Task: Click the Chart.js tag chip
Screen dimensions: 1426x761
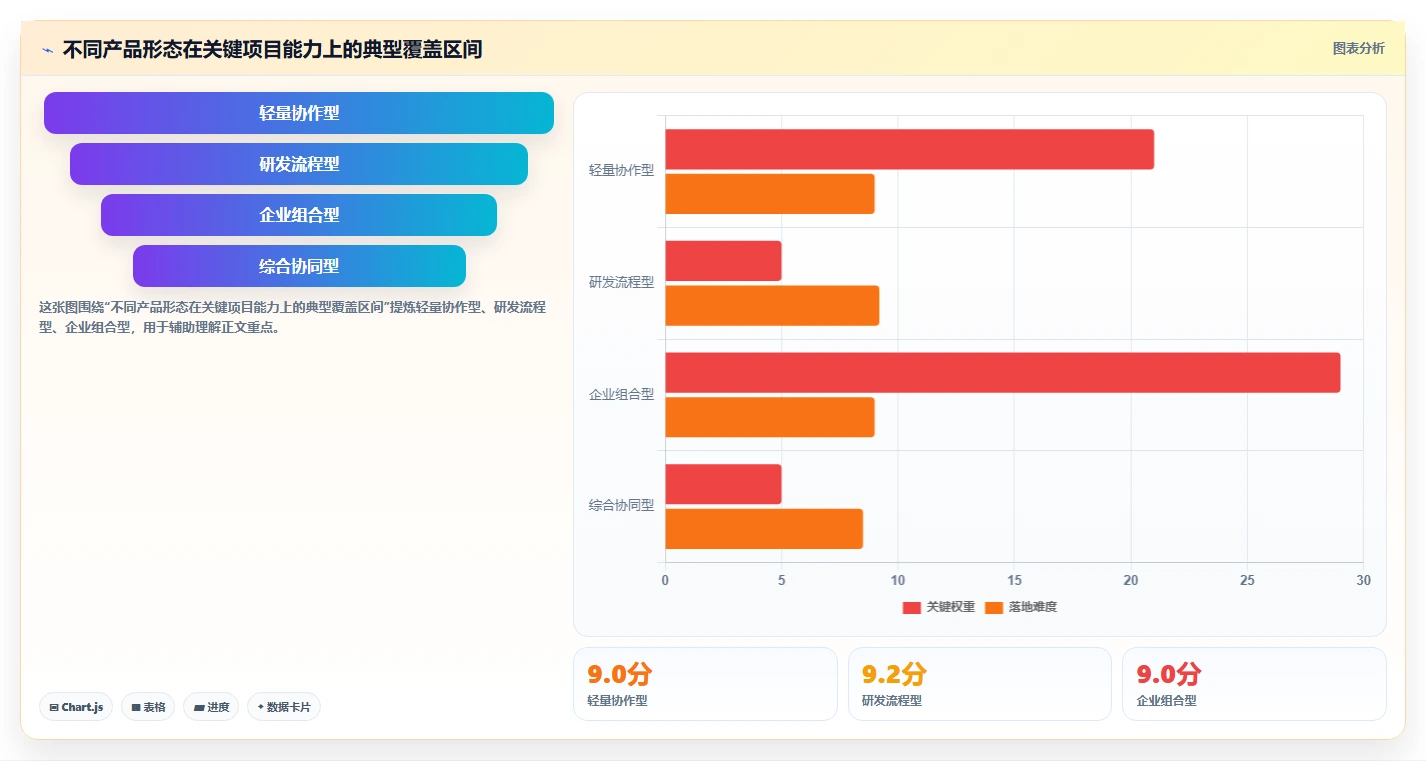Action: (x=76, y=707)
